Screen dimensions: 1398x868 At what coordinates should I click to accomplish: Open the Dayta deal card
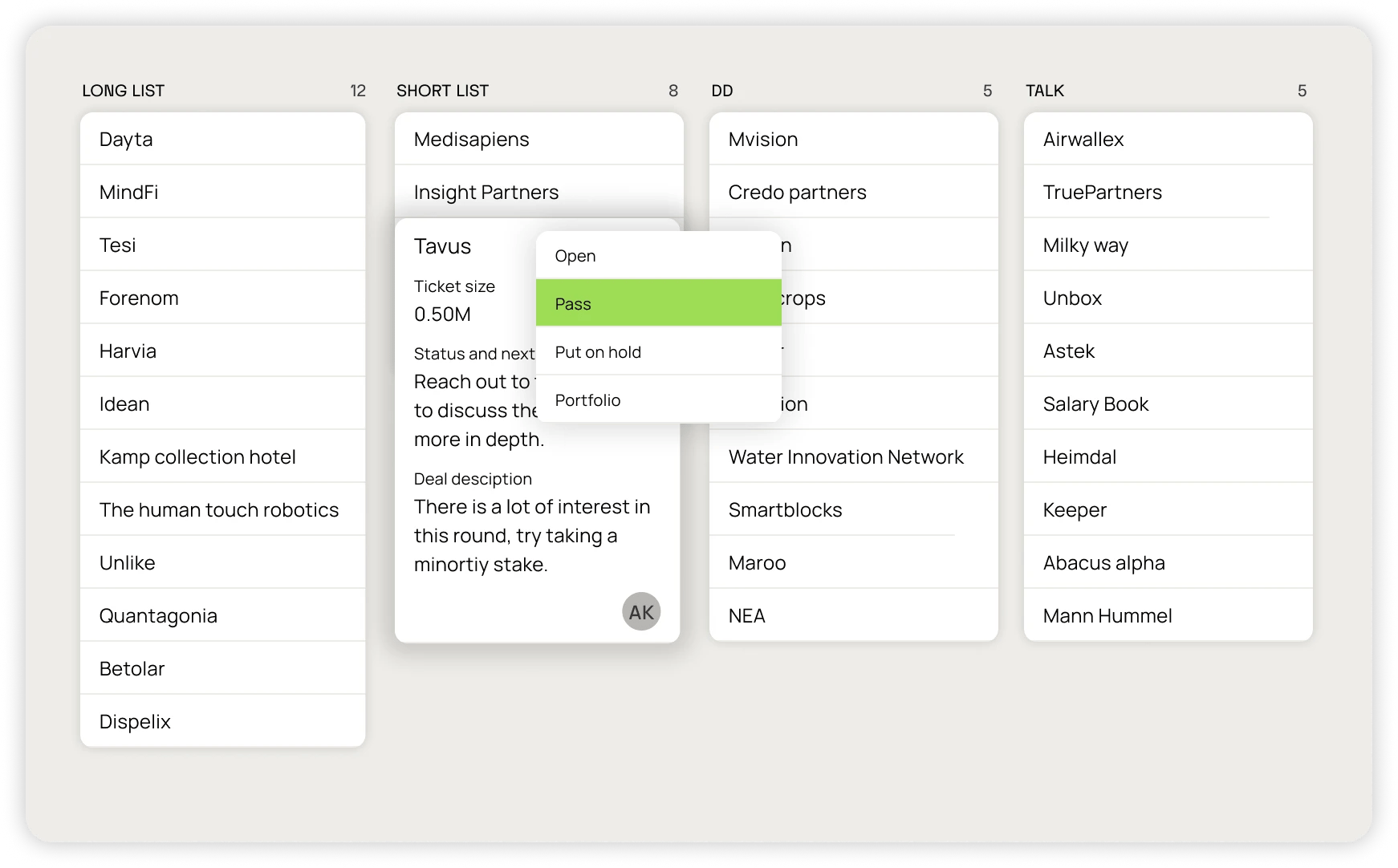pos(223,139)
